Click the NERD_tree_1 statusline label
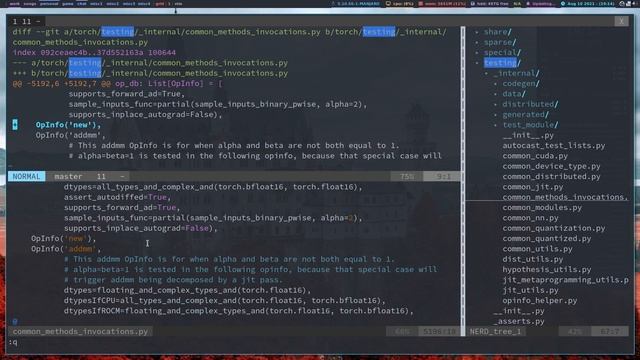Viewport: 640px width, 360px height. pyautogui.click(x=495, y=331)
